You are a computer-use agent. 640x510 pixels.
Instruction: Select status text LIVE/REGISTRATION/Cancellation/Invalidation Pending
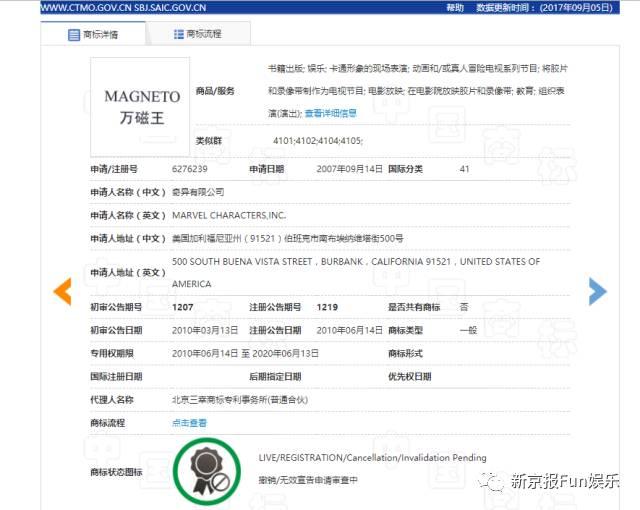pos(373,458)
